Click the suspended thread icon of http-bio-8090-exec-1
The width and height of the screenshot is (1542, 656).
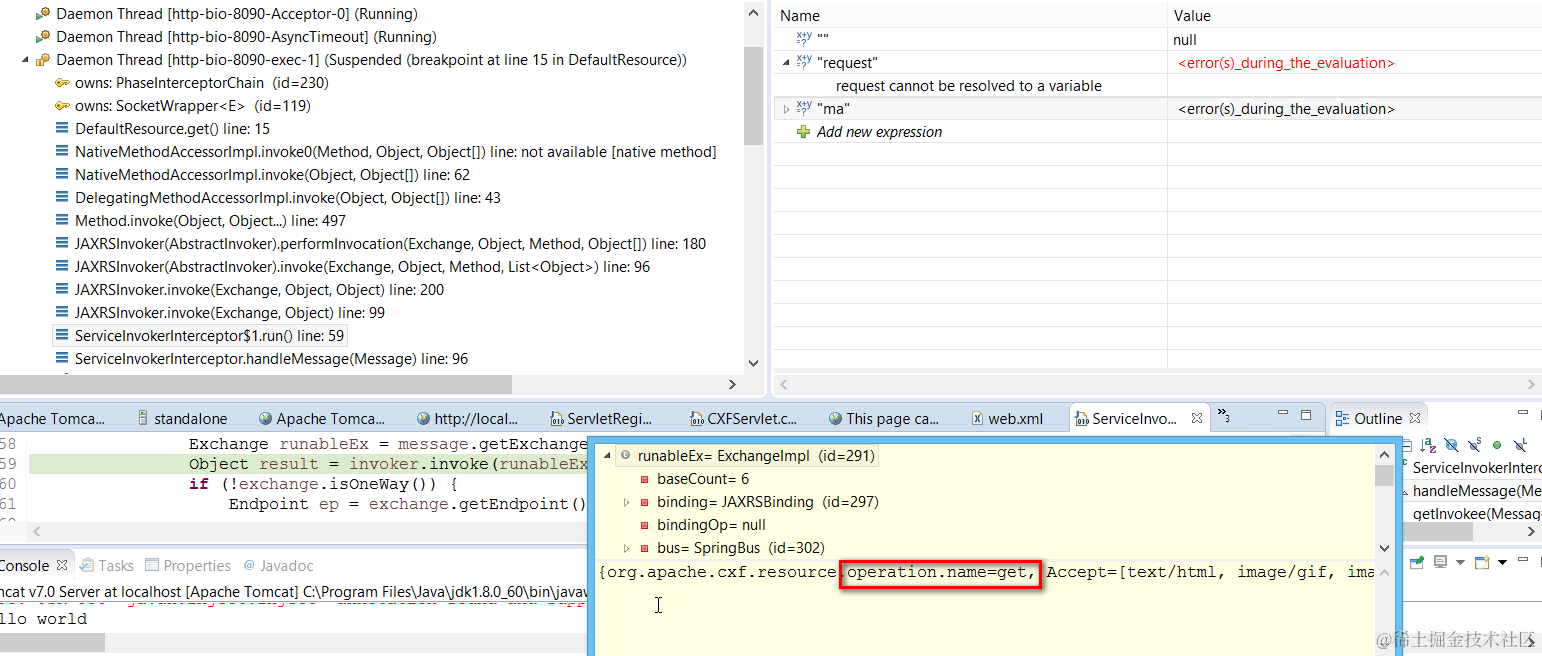[43, 60]
